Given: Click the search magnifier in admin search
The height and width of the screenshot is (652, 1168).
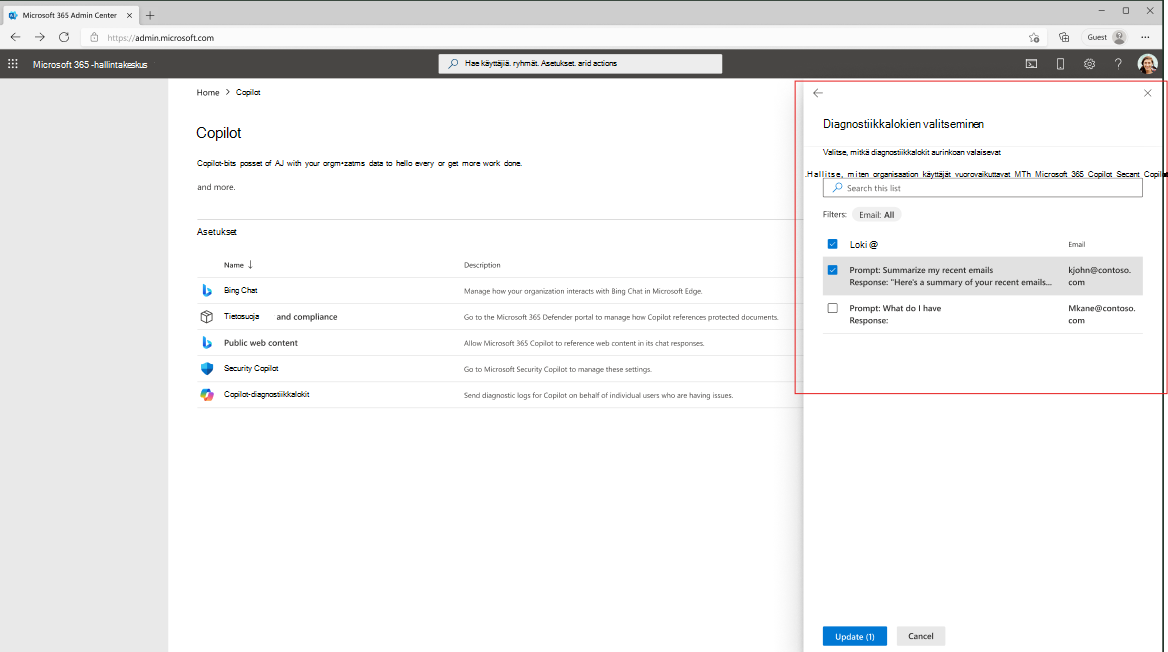Looking at the screenshot, I should coord(453,64).
